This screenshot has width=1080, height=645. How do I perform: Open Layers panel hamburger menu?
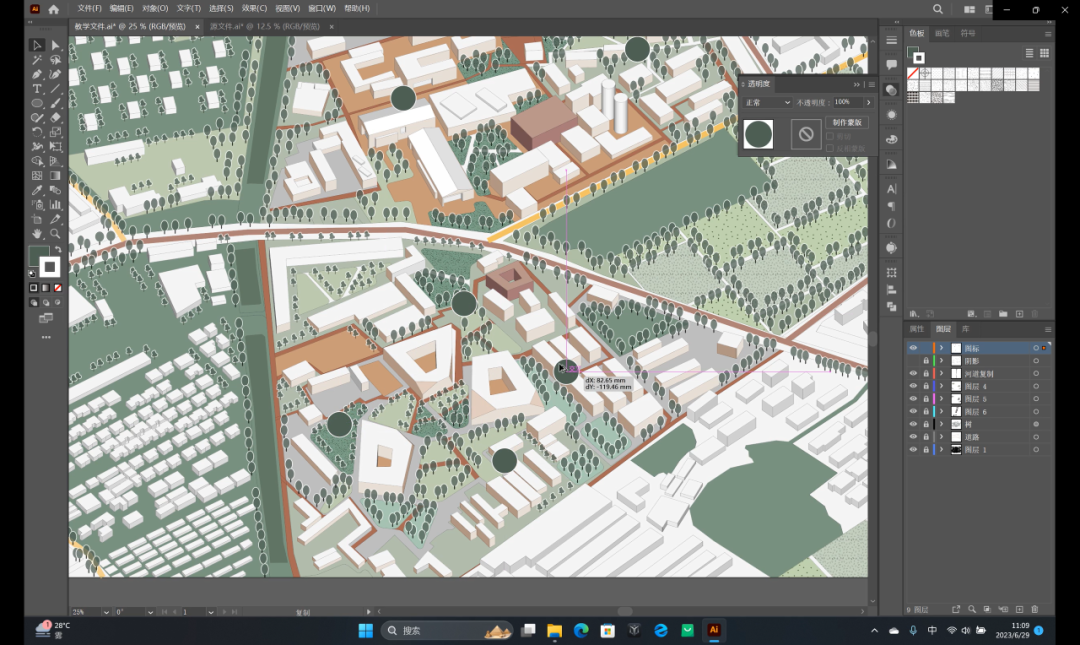click(x=1048, y=329)
